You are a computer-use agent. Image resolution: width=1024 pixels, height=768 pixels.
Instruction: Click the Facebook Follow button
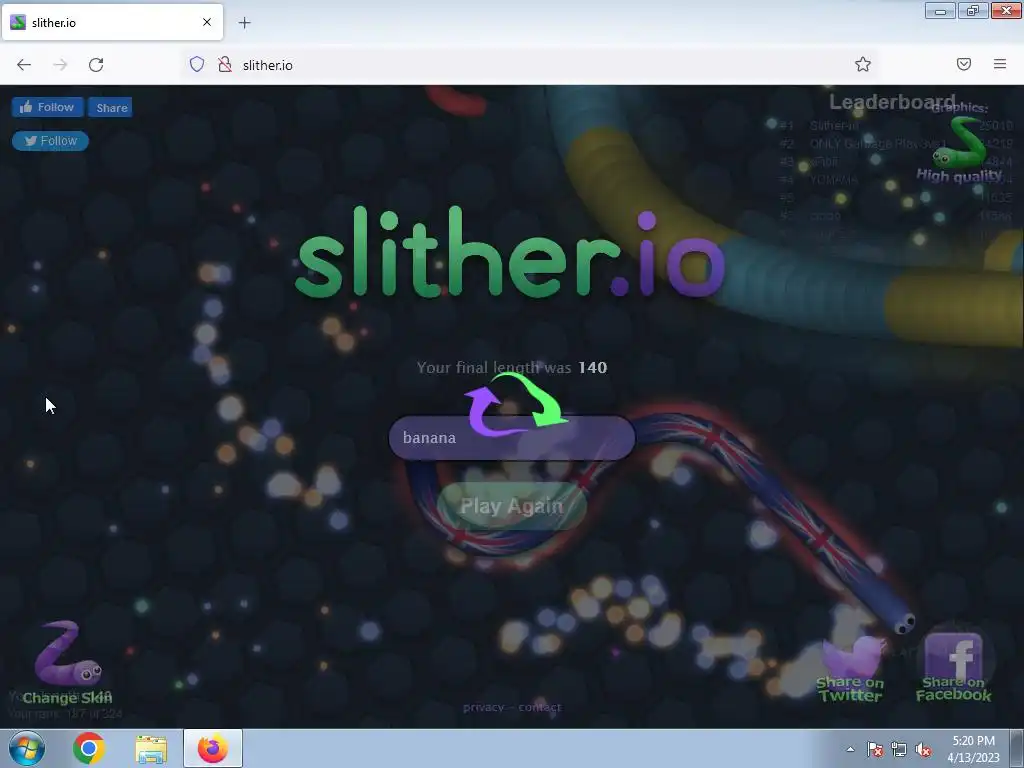[48, 107]
